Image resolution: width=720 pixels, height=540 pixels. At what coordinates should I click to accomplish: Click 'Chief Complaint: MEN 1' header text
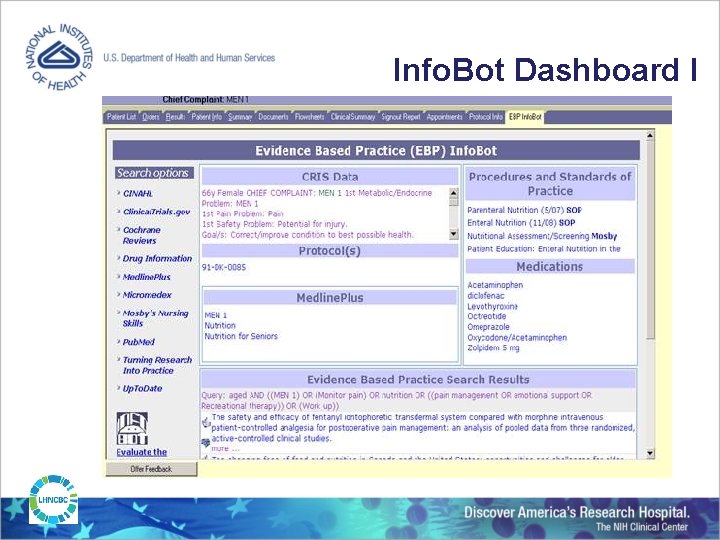[205, 100]
